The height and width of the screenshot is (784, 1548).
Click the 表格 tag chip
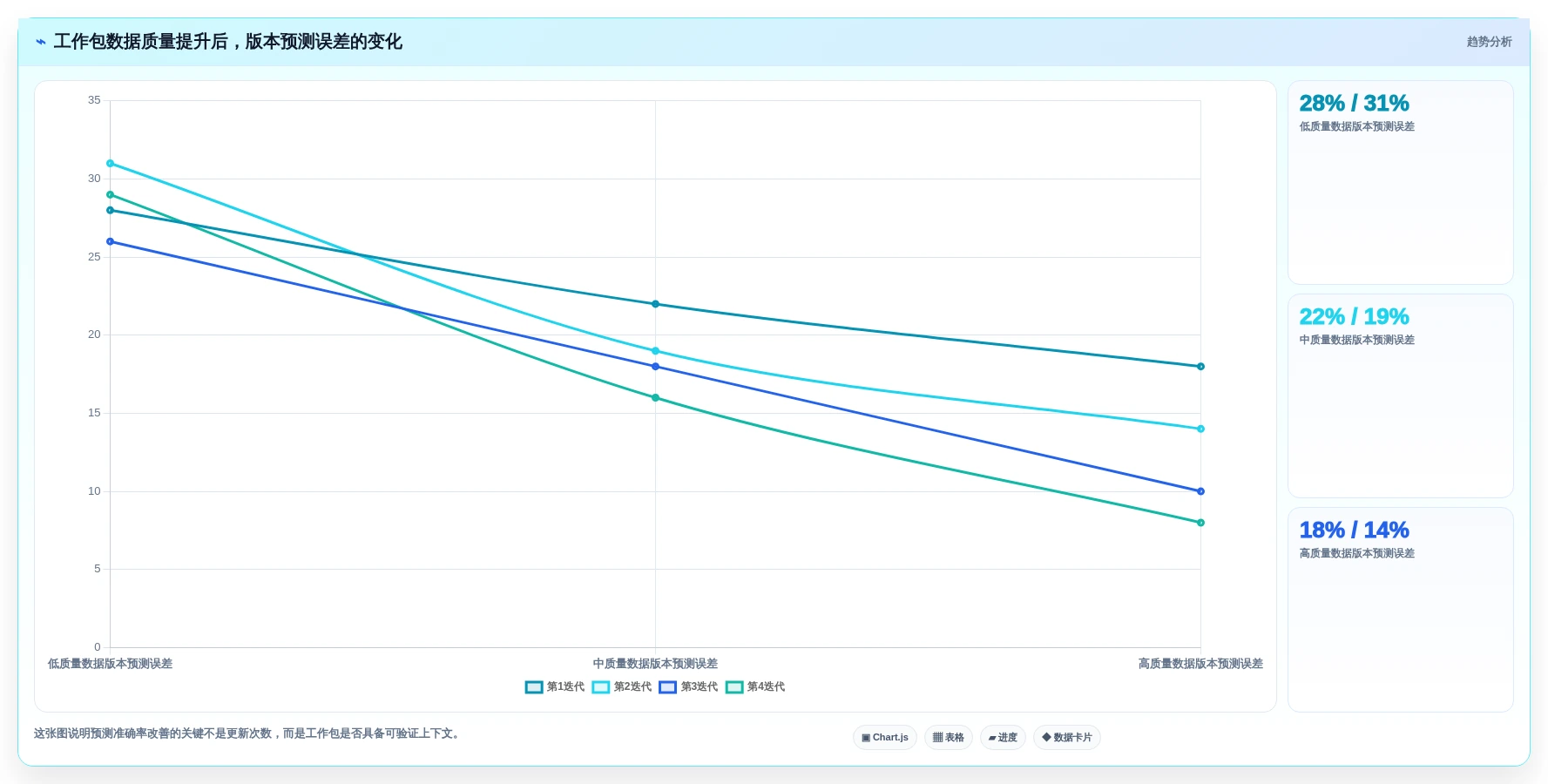pyautogui.click(x=949, y=738)
